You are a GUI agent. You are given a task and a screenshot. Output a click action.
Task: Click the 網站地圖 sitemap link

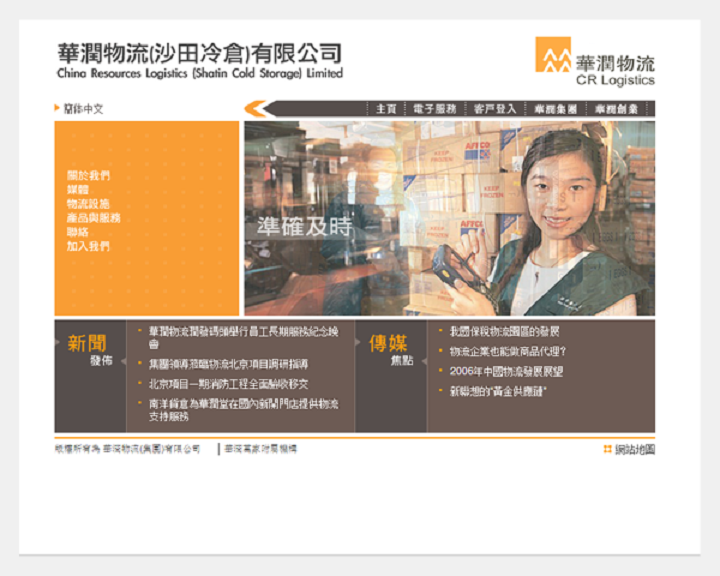click(x=635, y=450)
